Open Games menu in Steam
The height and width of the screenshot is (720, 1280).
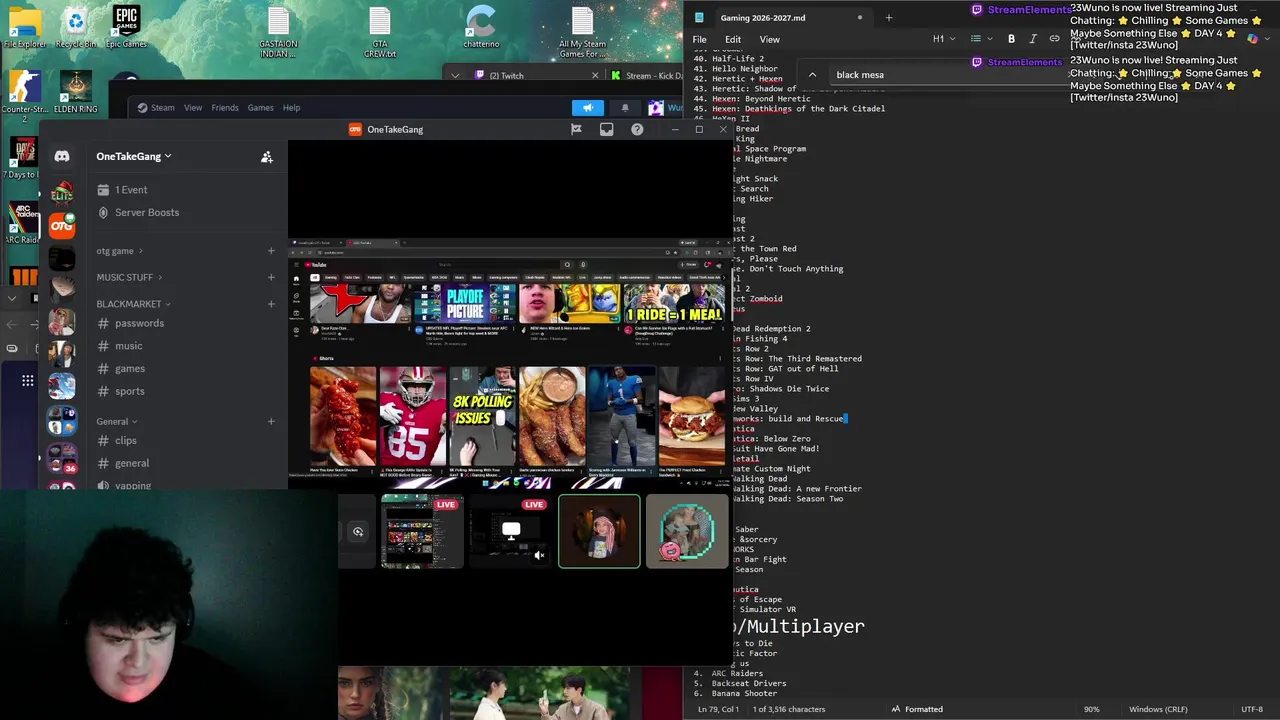[x=261, y=107]
